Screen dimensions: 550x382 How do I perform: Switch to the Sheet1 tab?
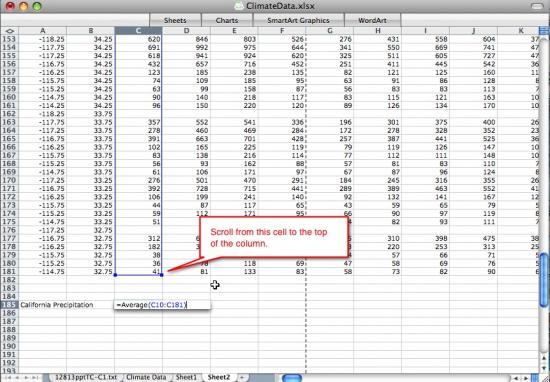tap(186, 377)
